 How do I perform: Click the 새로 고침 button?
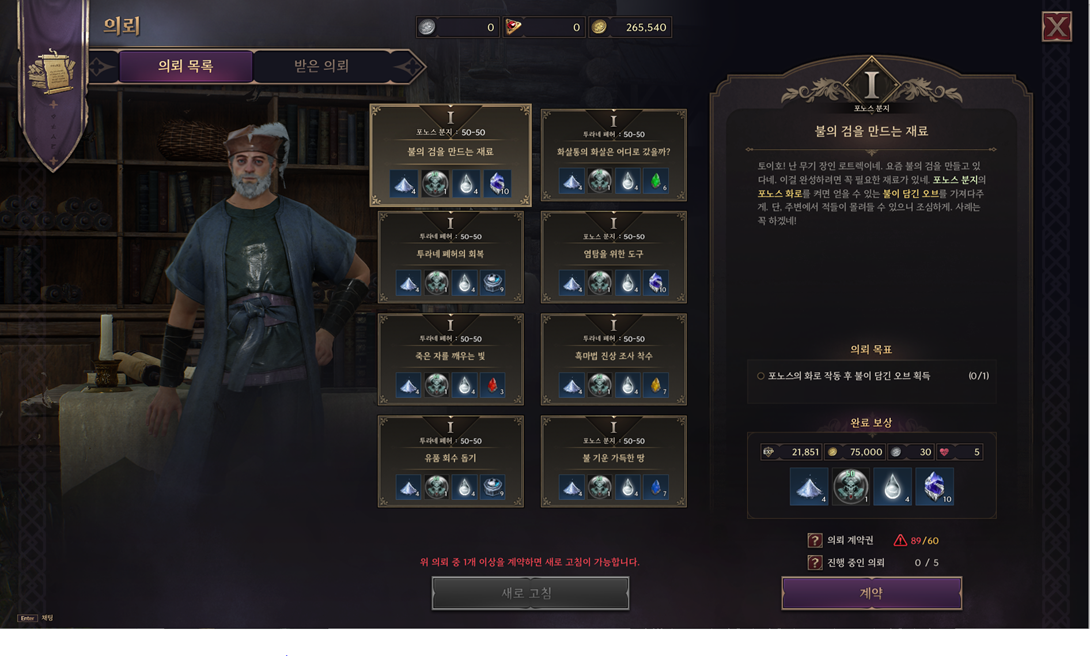coord(530,593)
